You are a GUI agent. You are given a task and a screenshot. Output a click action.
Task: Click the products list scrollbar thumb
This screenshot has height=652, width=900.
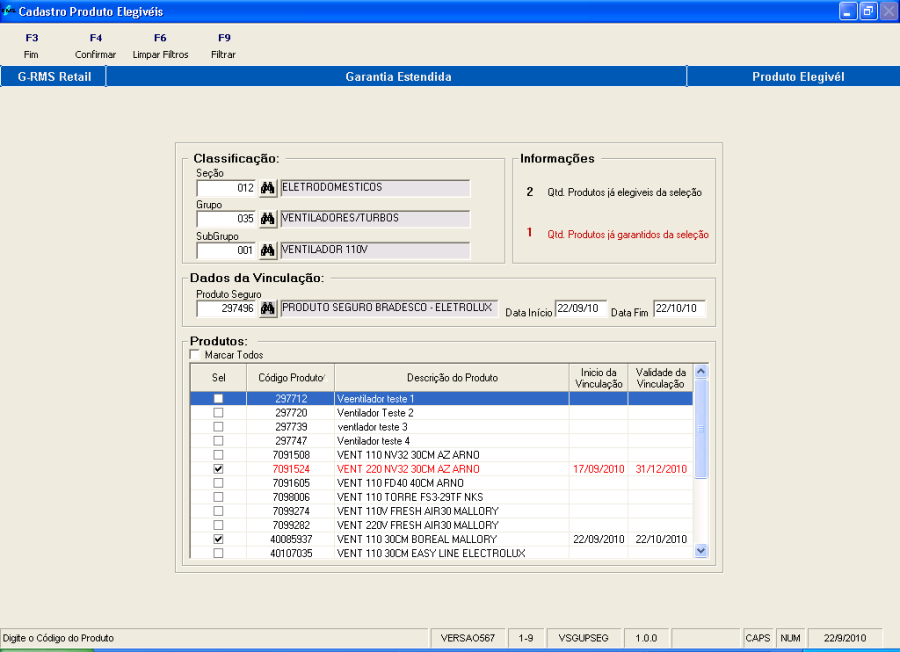click(700, 428)
